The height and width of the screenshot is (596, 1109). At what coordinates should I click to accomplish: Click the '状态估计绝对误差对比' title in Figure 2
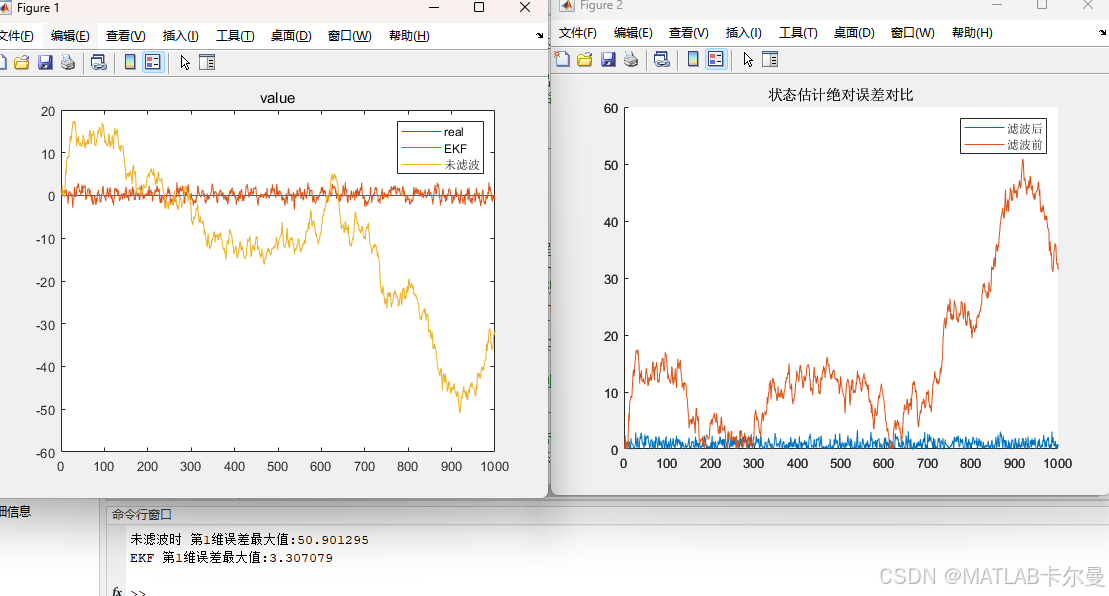click(841, 95)
